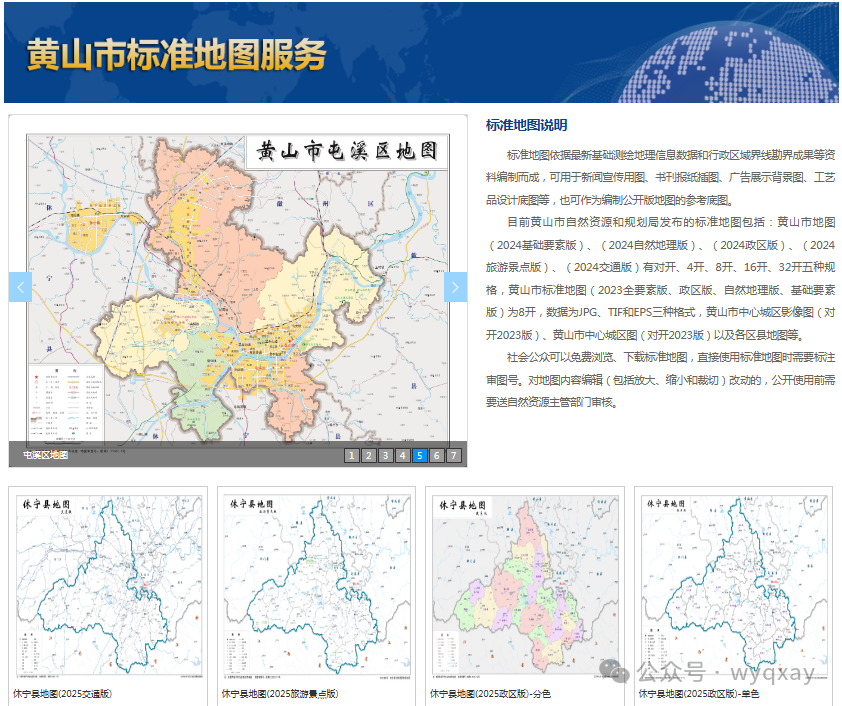Go to carousel slide 4
This screenshot has height=706, width=842.
click(403, 455)
